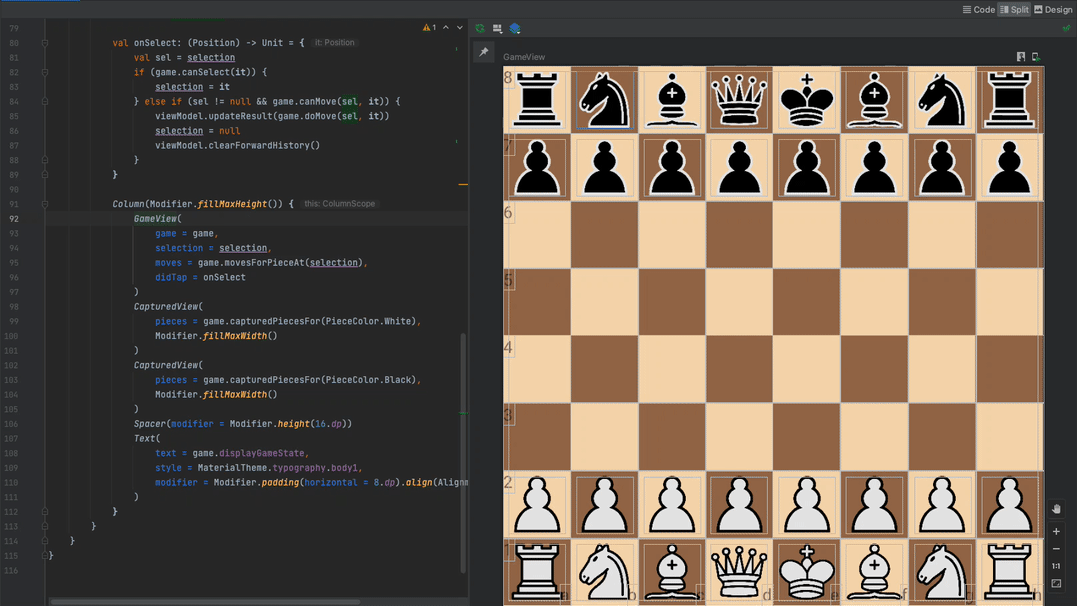Viewport: 1077px width, 606px height.
Task: Start interactive mode for GameView preview
Action: pyautogui.click(x=1021, y=57)
